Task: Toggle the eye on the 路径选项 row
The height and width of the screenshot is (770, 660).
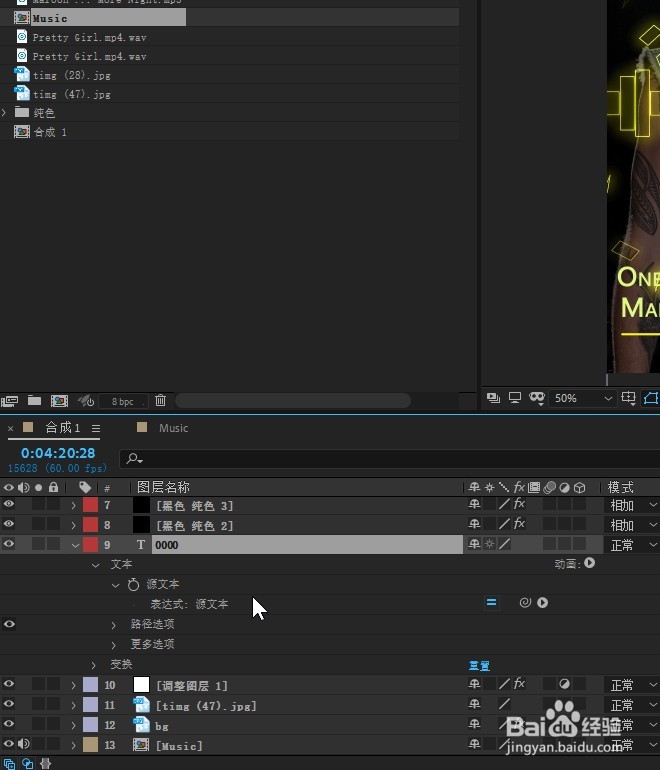Action: [9, 624]
